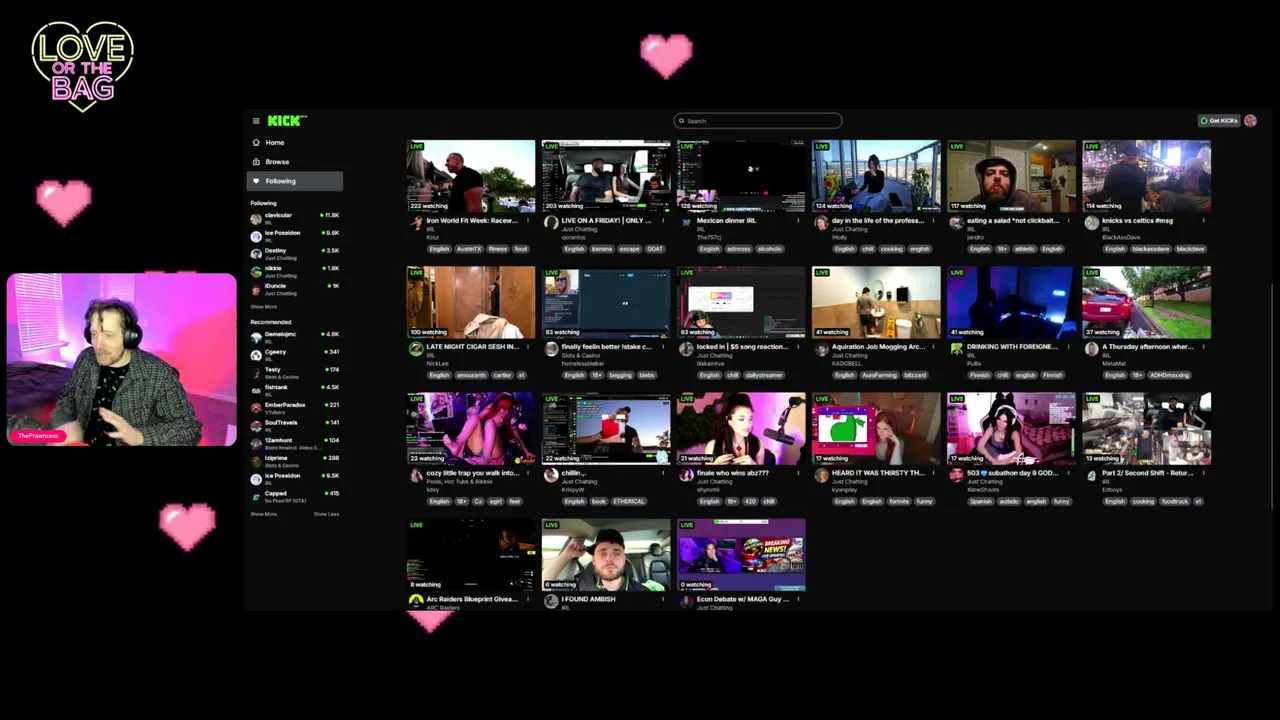Click the Home icon in sidebar
The image size is (1280, 720).
tap(256, 142)
